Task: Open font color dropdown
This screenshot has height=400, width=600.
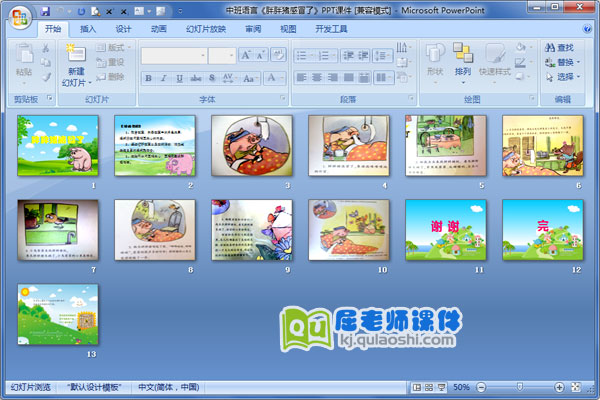Action: [274, 78]
